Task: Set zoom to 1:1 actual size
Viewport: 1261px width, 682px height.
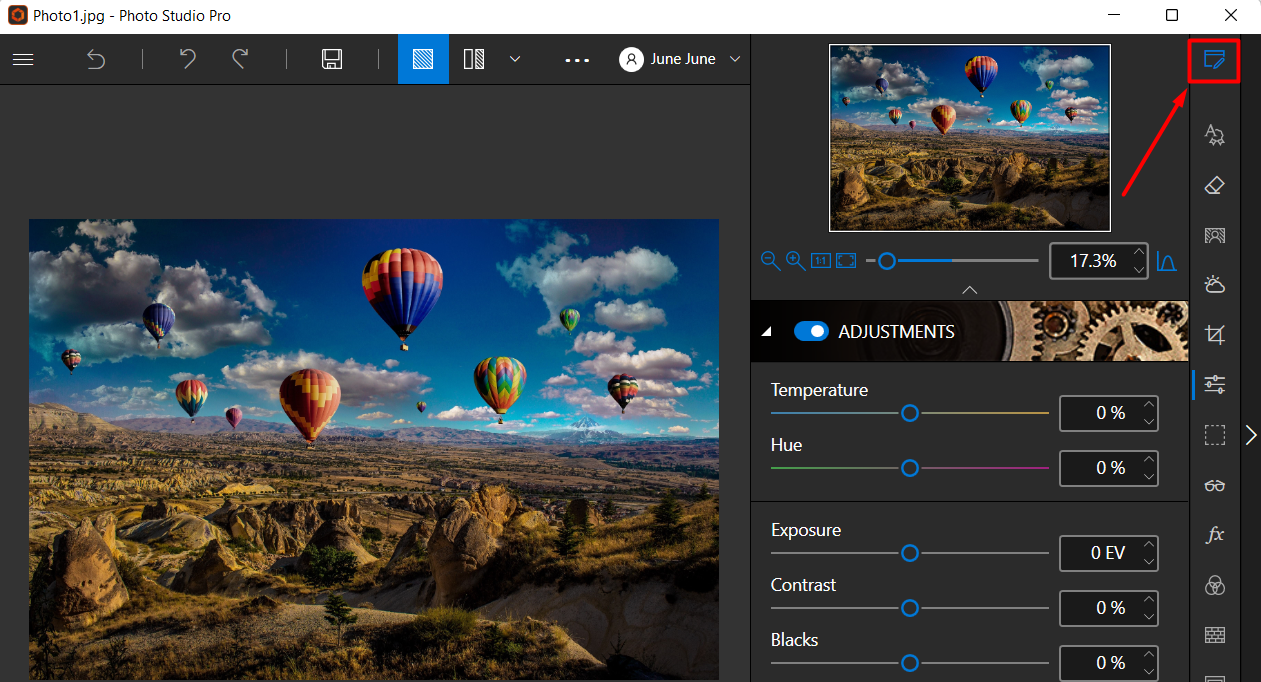Action: click(821, 261)
